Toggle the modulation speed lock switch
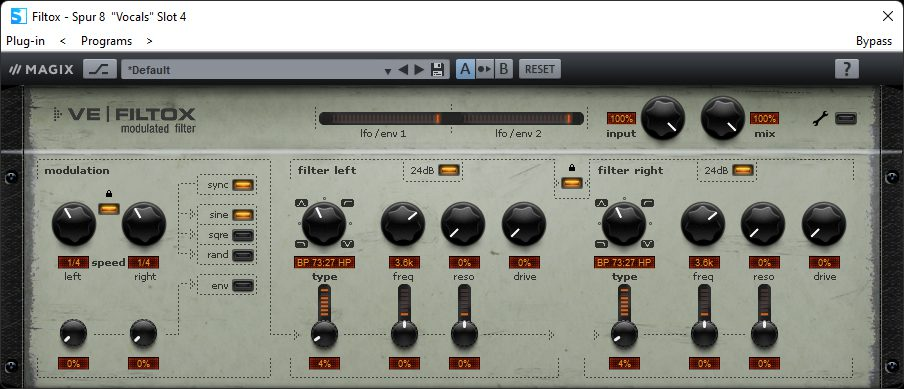The height and width of the screenshot is (389, 904). (109, 208)
